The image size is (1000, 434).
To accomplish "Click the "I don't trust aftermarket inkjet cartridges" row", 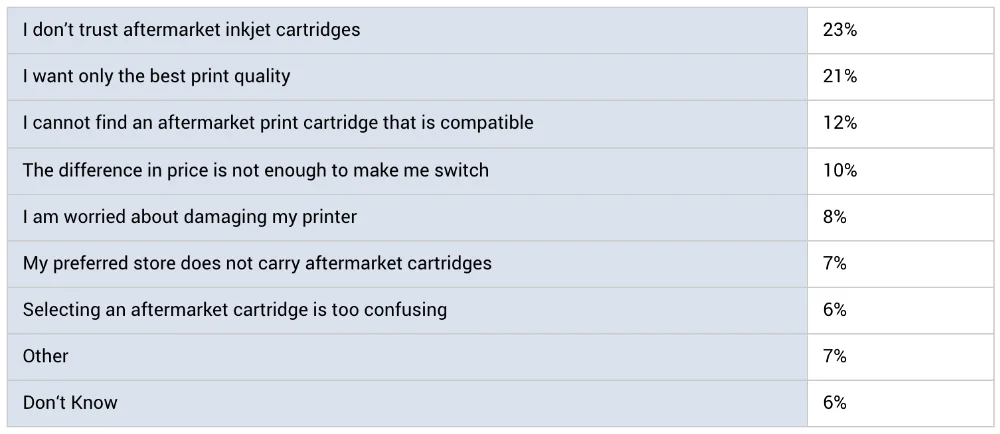I will 191,30.
